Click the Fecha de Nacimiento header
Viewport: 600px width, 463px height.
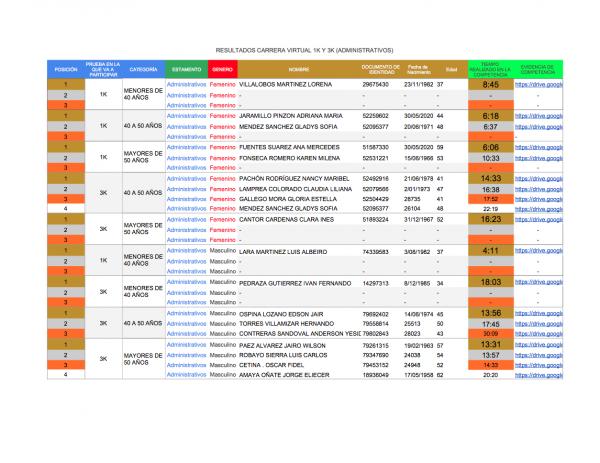[x=419, y=70]
